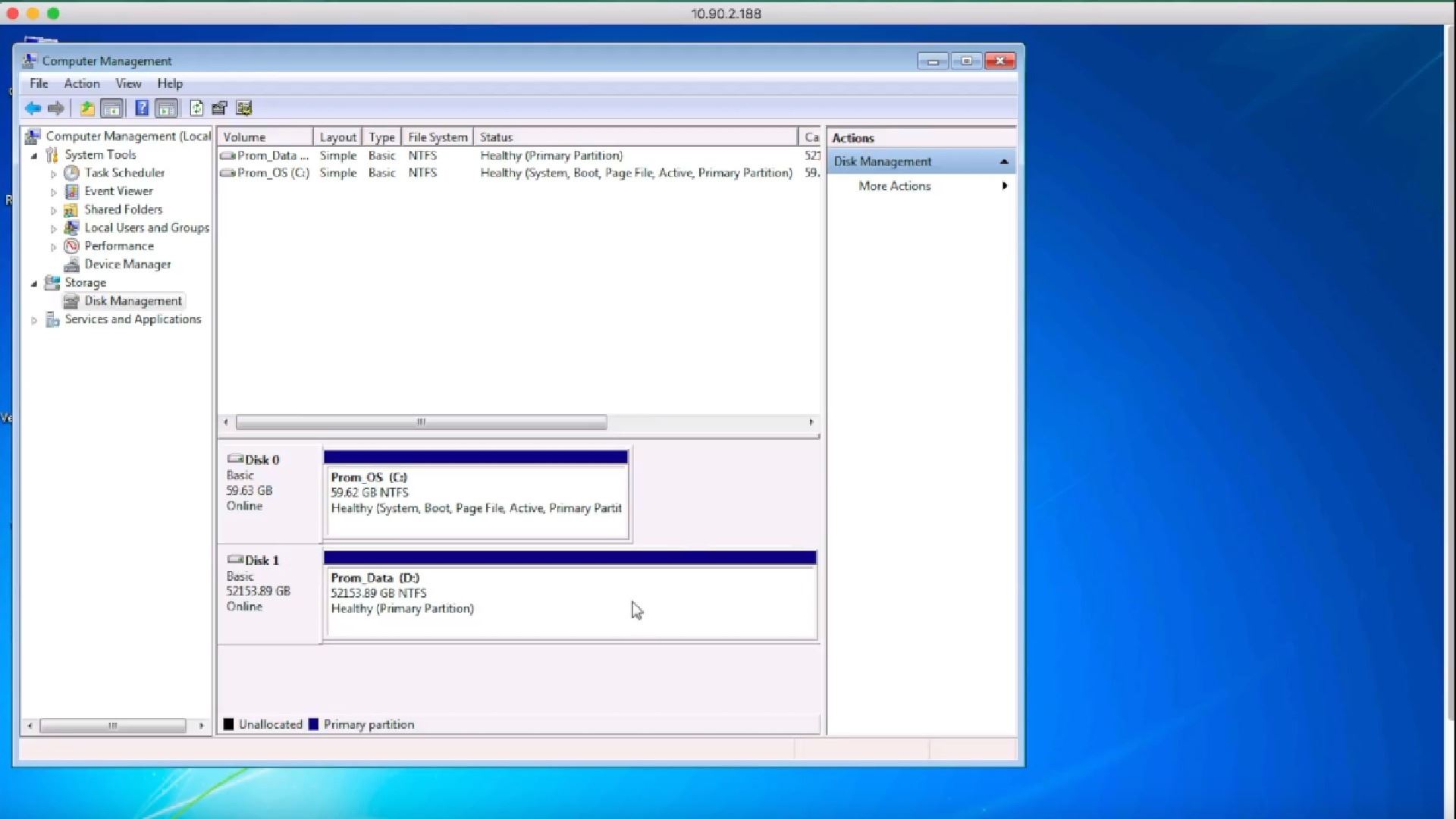Click the 'Simple' cell in Prom_OS (C:) row
This screenshot has height=819, width=1456.
pos(338,173)
